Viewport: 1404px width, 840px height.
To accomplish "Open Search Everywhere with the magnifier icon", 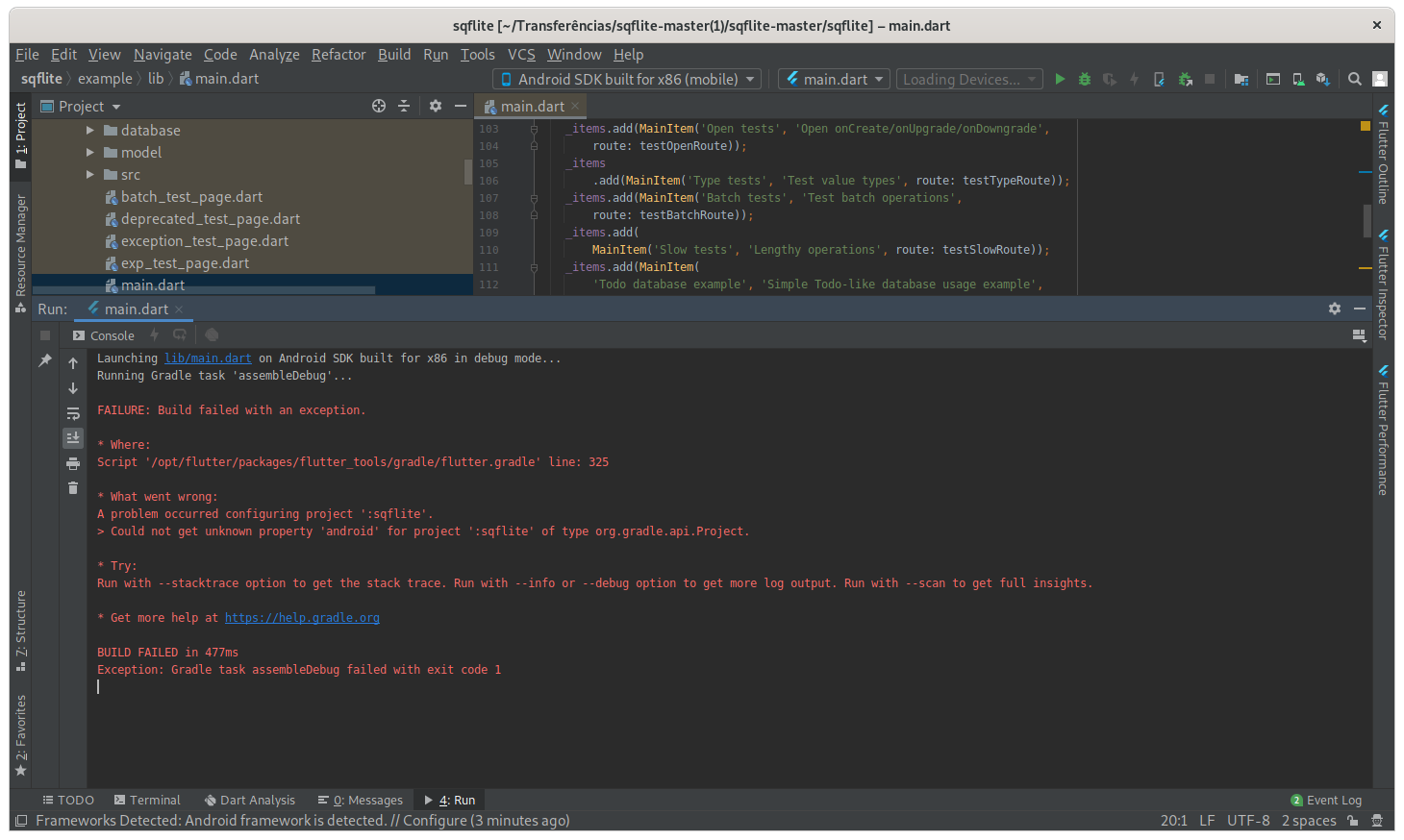I will (1354, 79).
